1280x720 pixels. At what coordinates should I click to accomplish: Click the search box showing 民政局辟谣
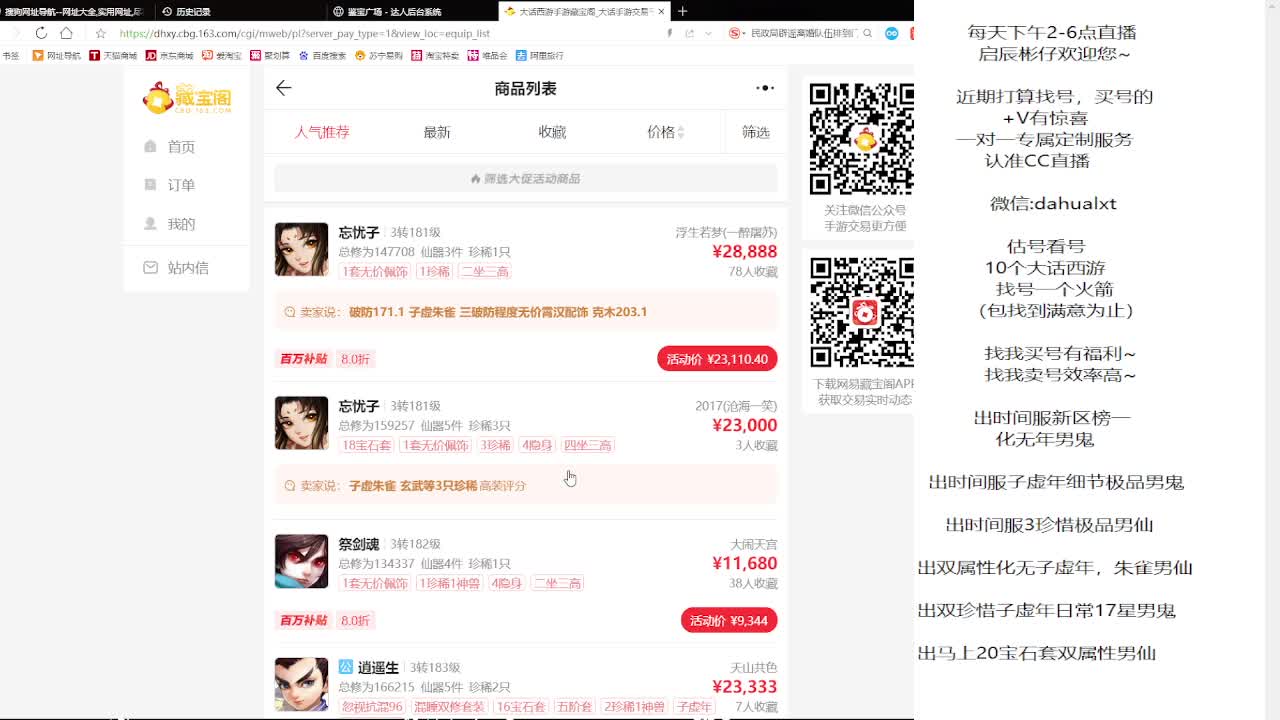click(x=804, y=33)
